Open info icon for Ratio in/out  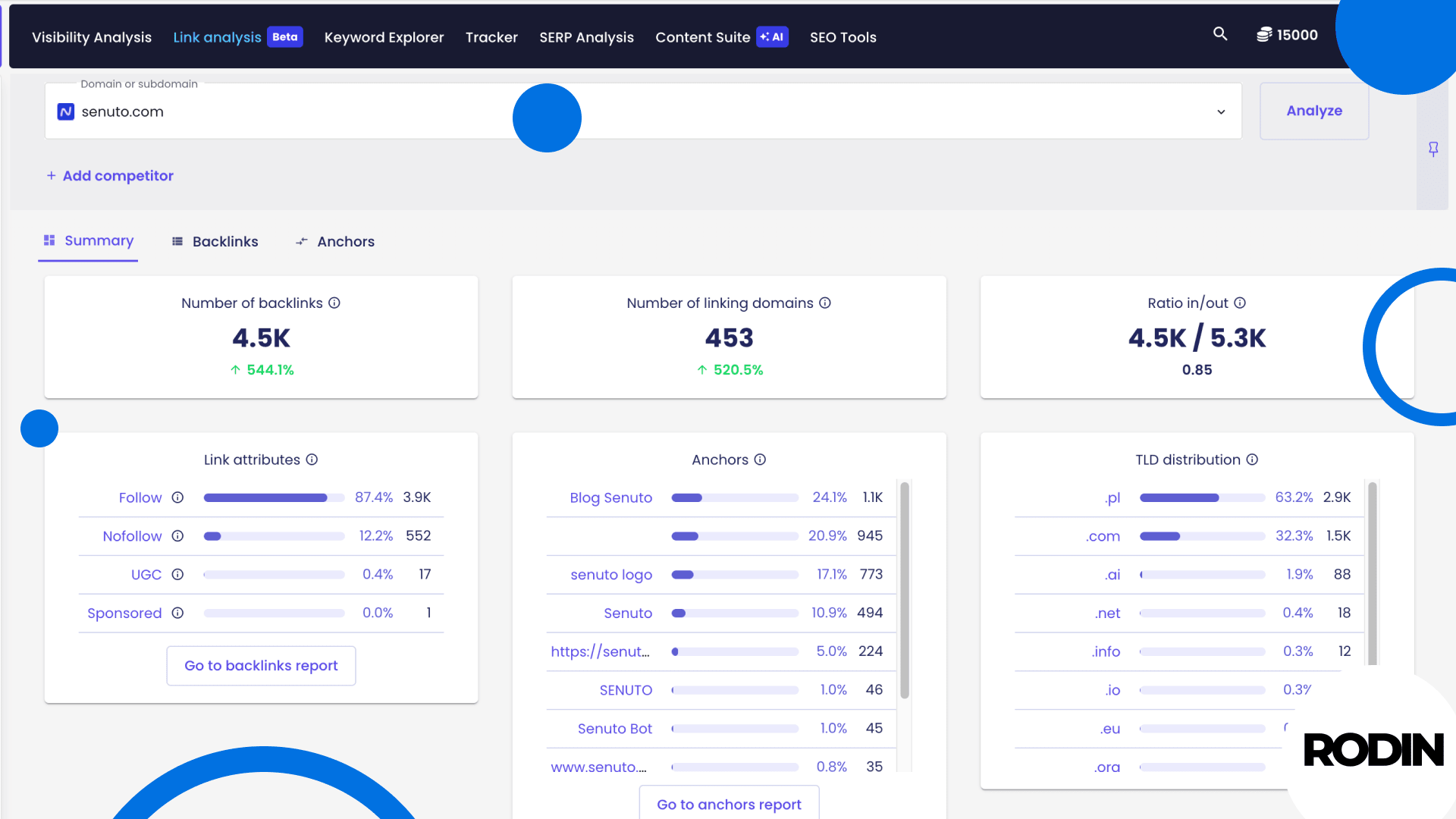(1240, 303)
